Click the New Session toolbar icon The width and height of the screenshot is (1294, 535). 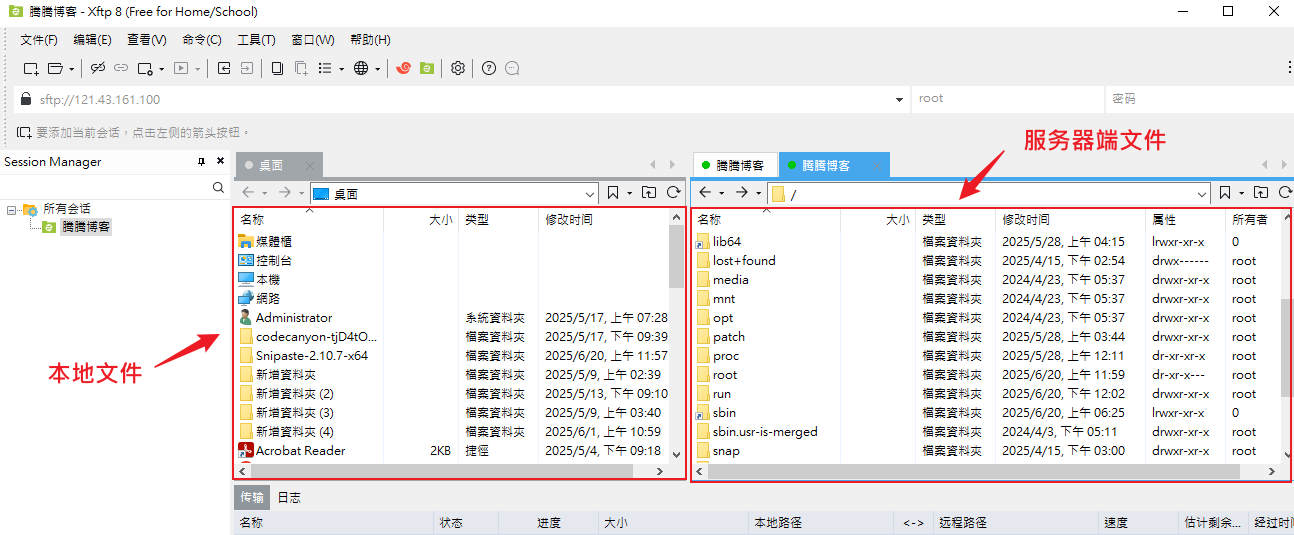(31, 68)
